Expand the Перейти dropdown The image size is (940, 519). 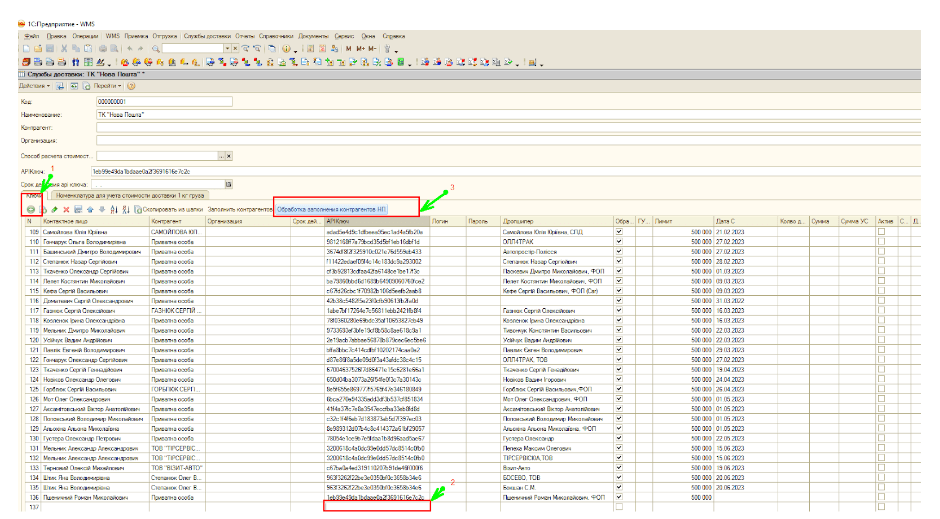pos(107,87)
